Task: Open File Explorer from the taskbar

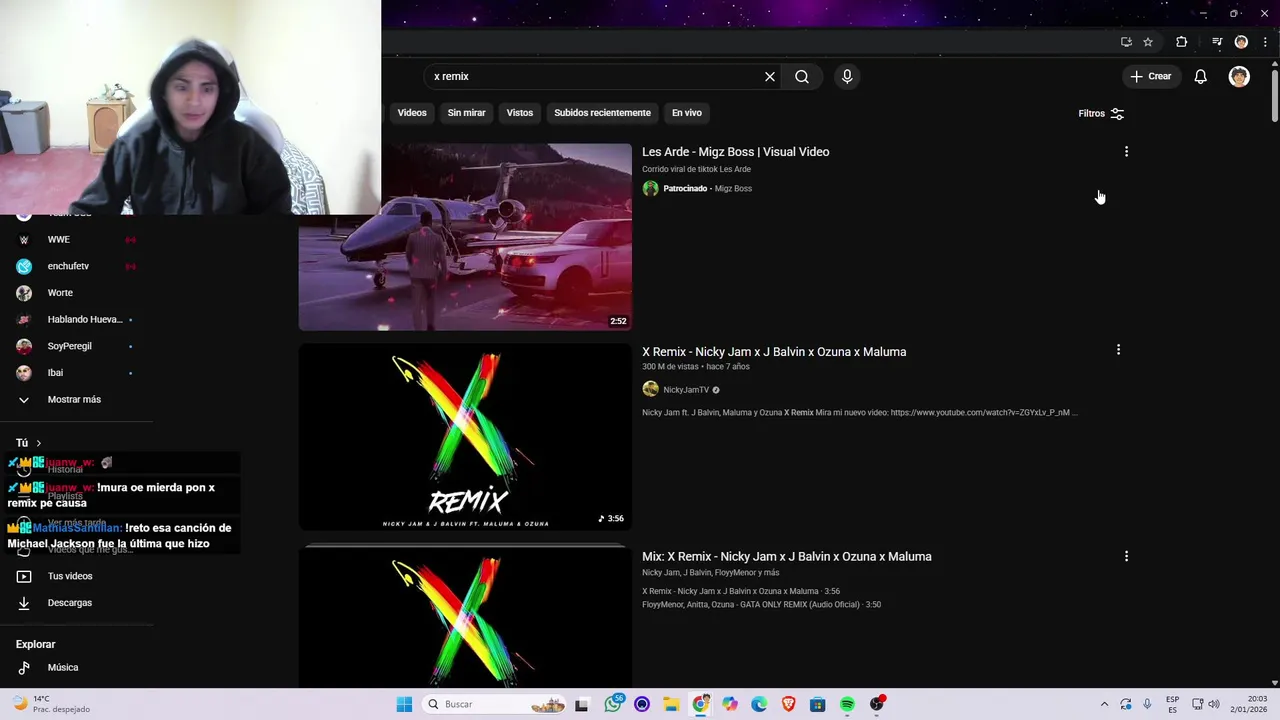Action: [671, 704]
